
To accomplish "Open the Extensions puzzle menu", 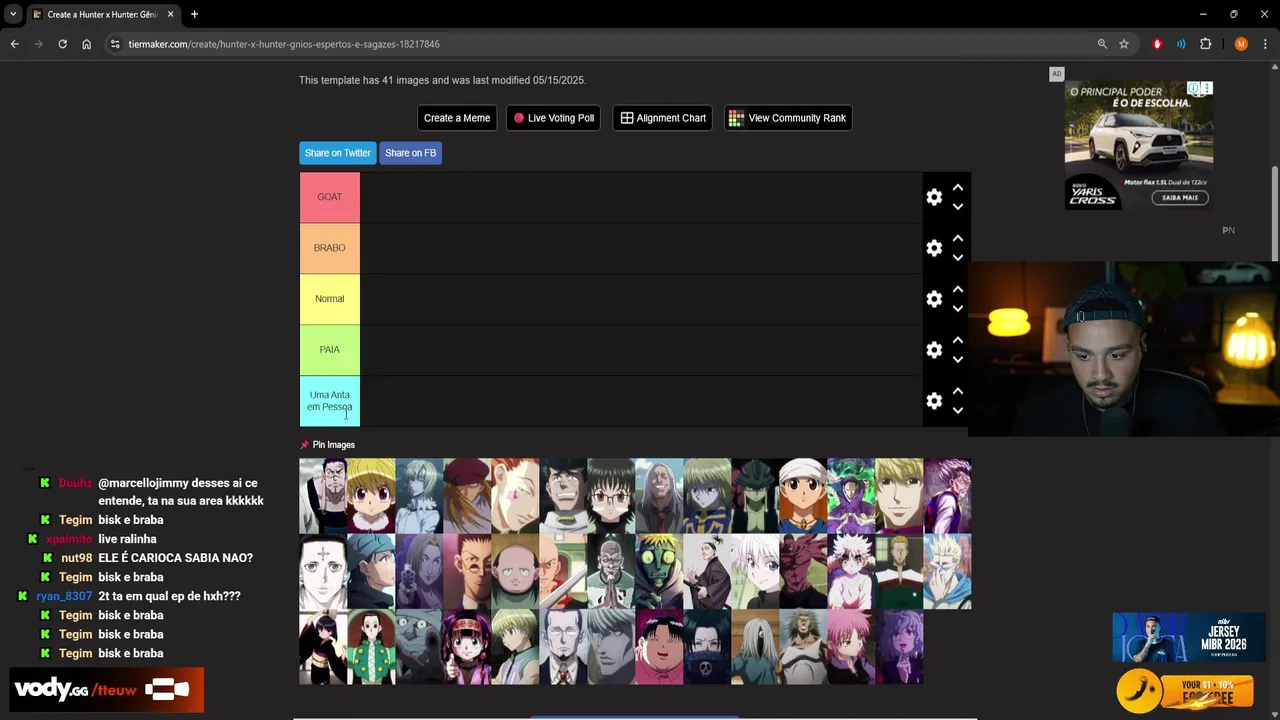I will (x=1205, y=44).
